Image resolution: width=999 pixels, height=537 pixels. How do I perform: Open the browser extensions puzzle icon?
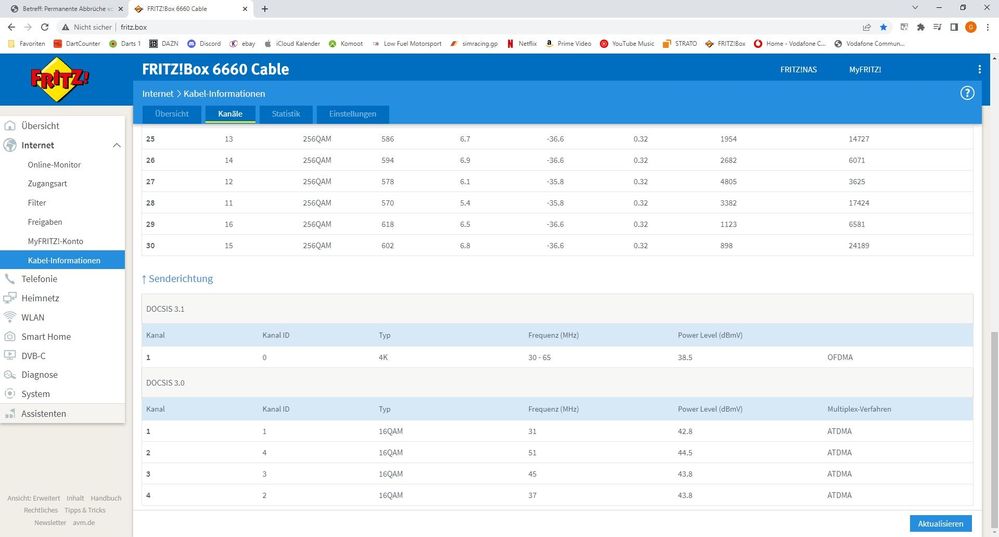pos(920,27)
